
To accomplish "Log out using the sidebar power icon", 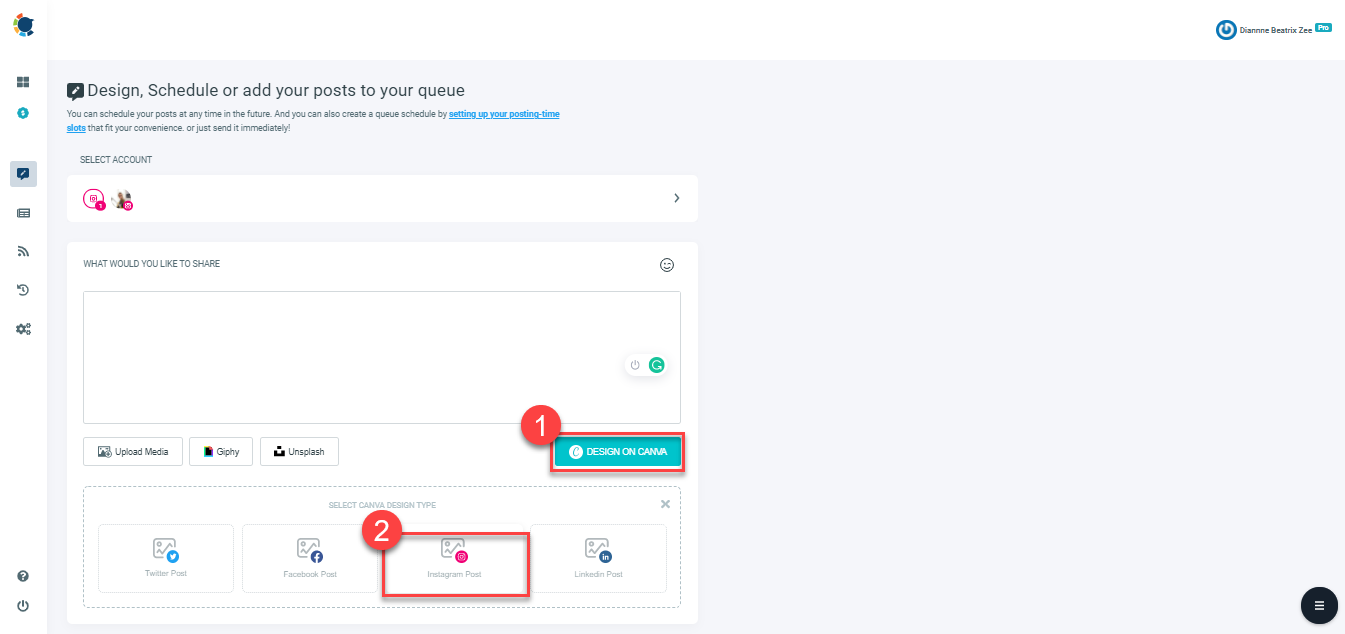I will (x=23, y=605).
